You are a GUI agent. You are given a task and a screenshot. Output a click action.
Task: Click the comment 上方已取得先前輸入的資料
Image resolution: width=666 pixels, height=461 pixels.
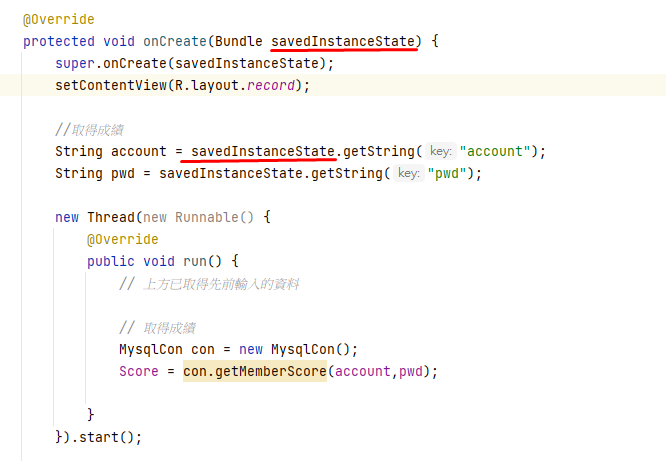click(209, 284)
